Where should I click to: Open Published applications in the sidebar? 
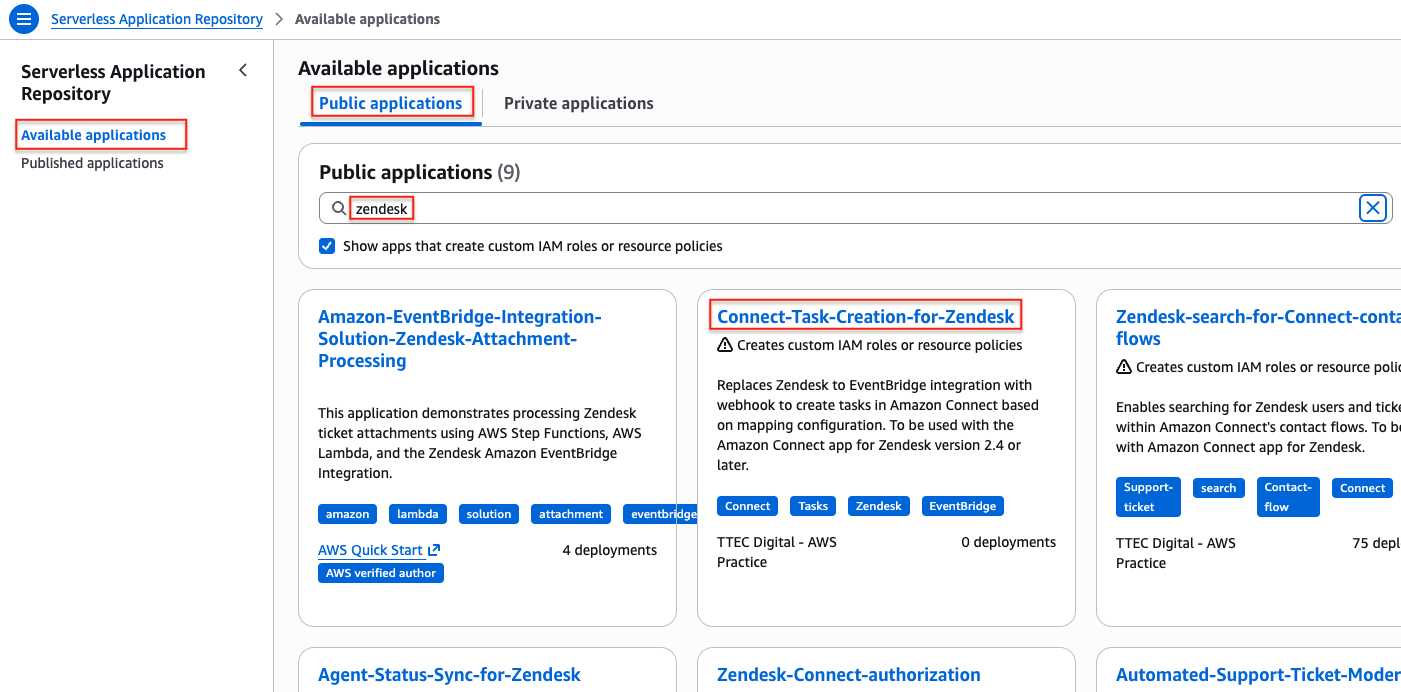tap(92, 163)
